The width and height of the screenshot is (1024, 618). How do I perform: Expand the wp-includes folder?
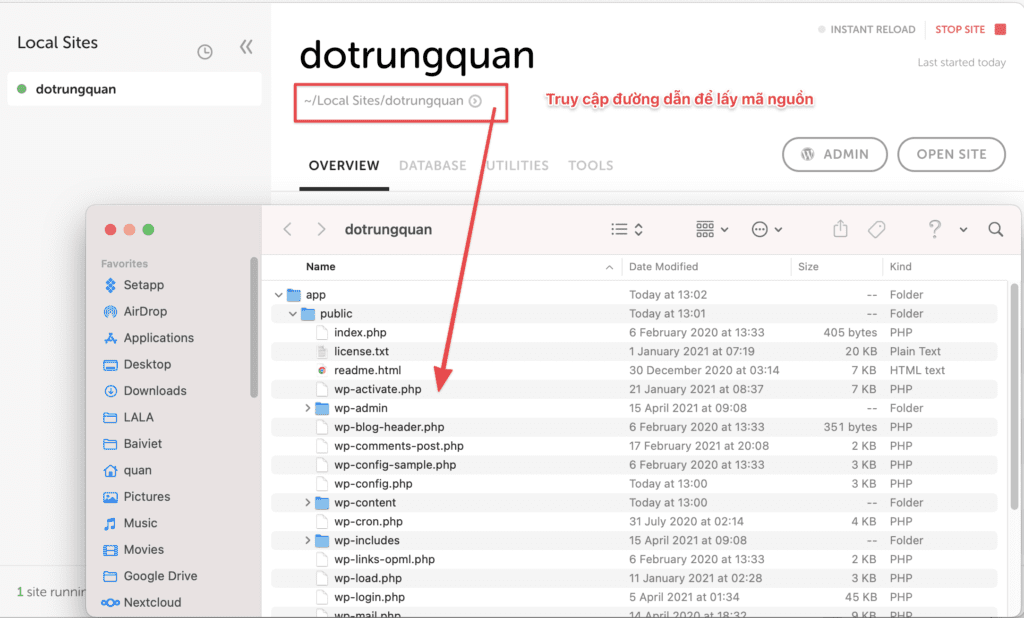pyautogui.click(x=308, y=541)
